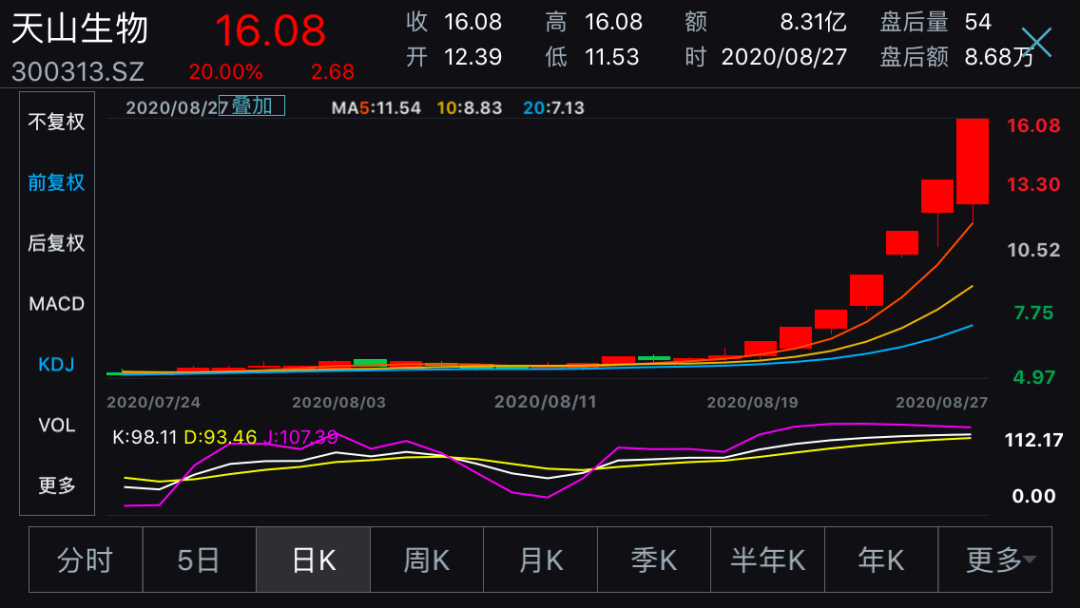
Task: Expand the 更多 chart period dropdown
Action: (995, 560)
